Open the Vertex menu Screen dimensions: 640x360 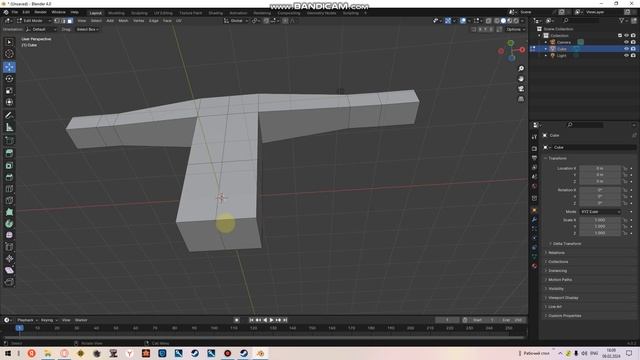pos(138,21)
